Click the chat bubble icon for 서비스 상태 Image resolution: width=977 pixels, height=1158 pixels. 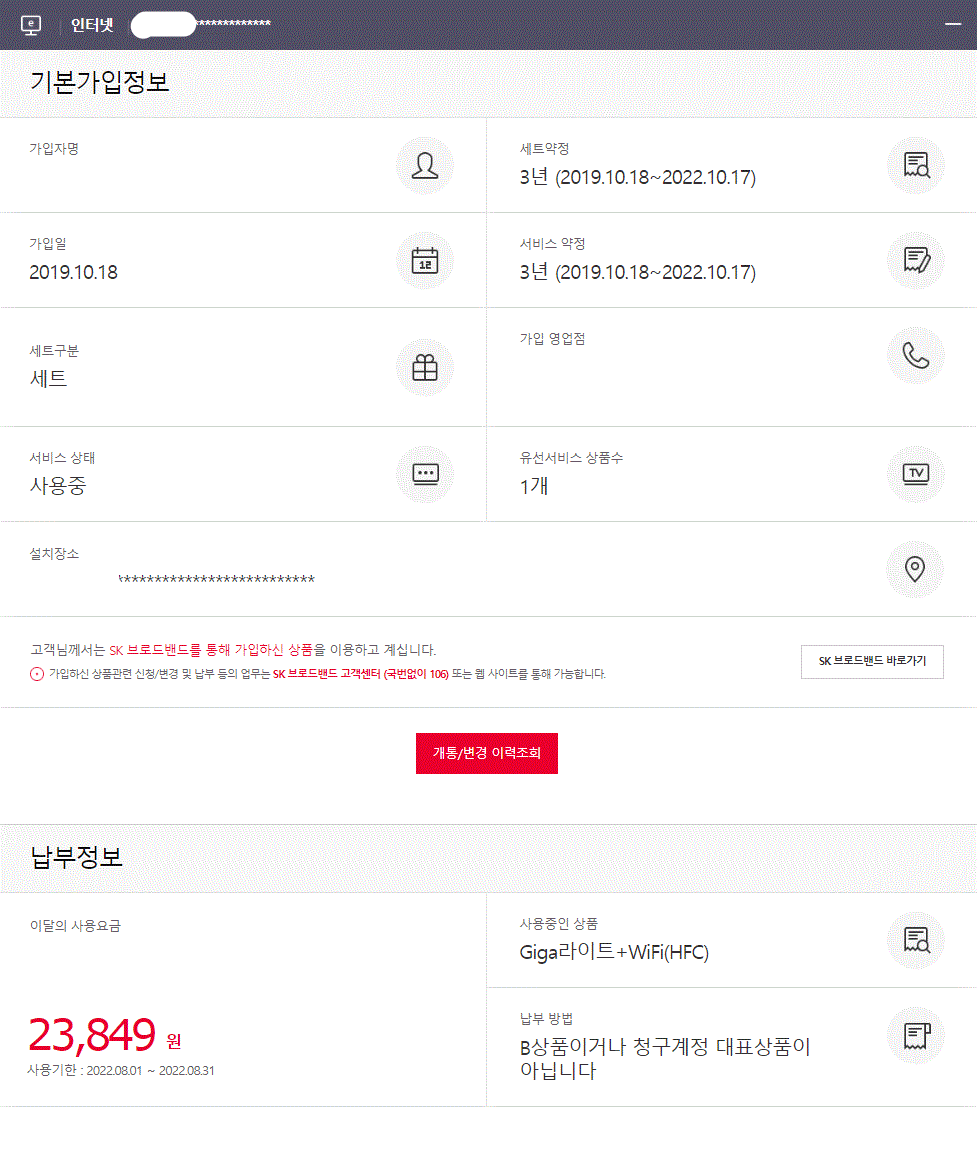click(425, 474)
